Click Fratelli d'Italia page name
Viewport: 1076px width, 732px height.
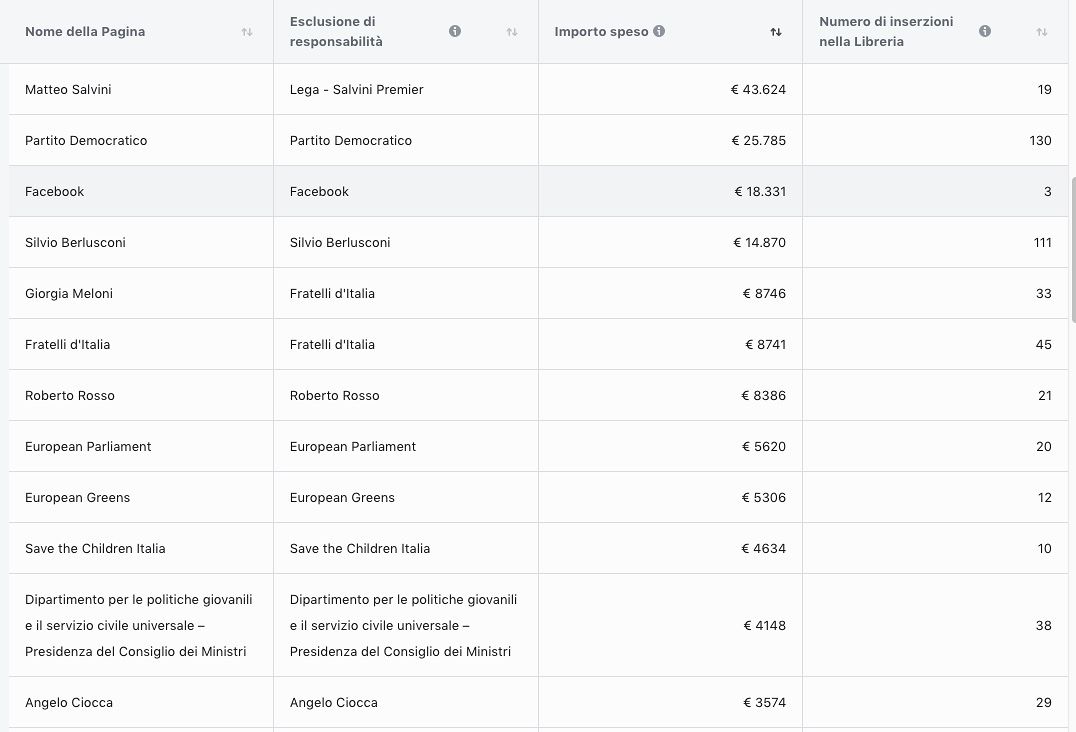click(67, 344)
